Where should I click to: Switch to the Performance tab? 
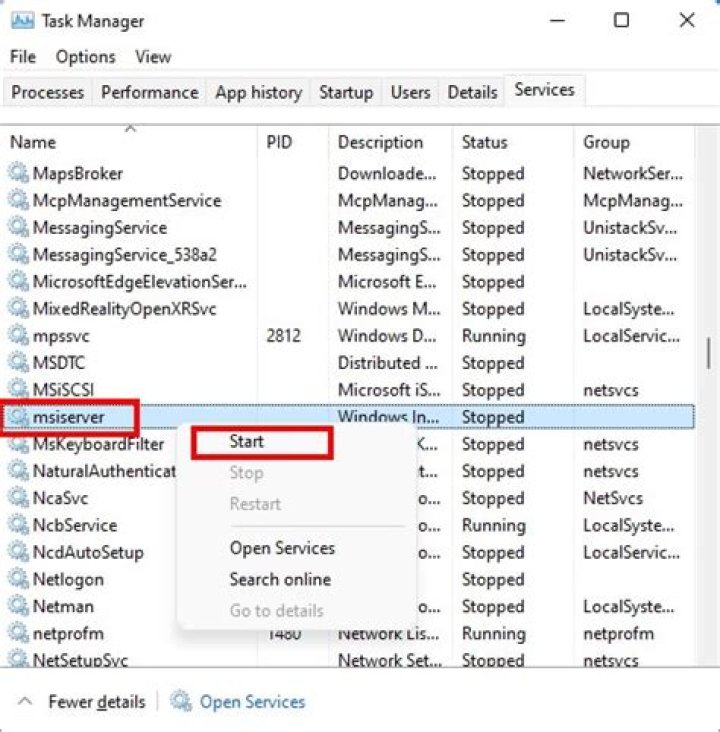click(x=150, y=92)
